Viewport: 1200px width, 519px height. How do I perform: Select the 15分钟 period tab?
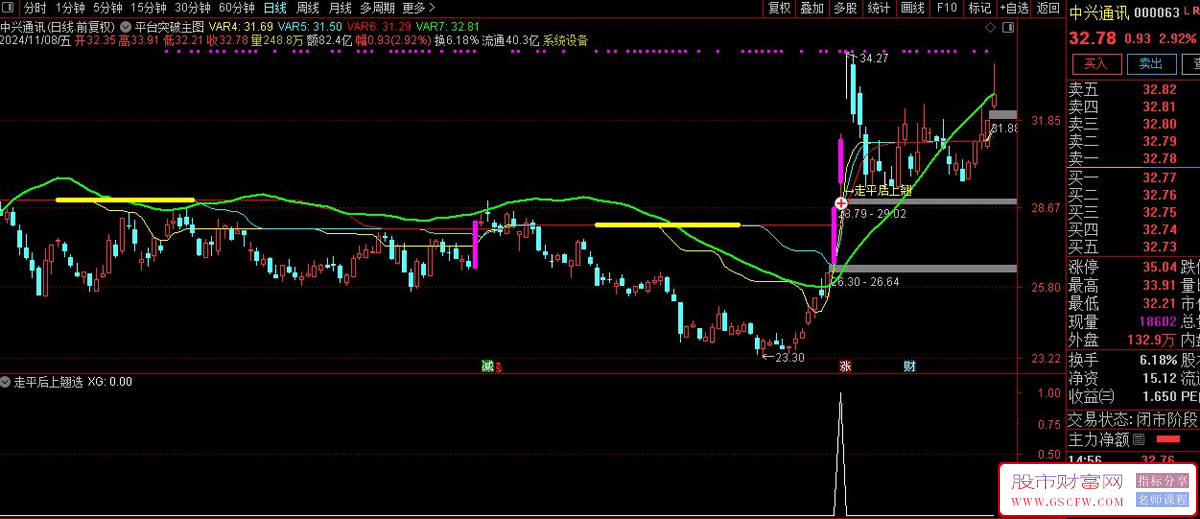[x=149, y=7]
